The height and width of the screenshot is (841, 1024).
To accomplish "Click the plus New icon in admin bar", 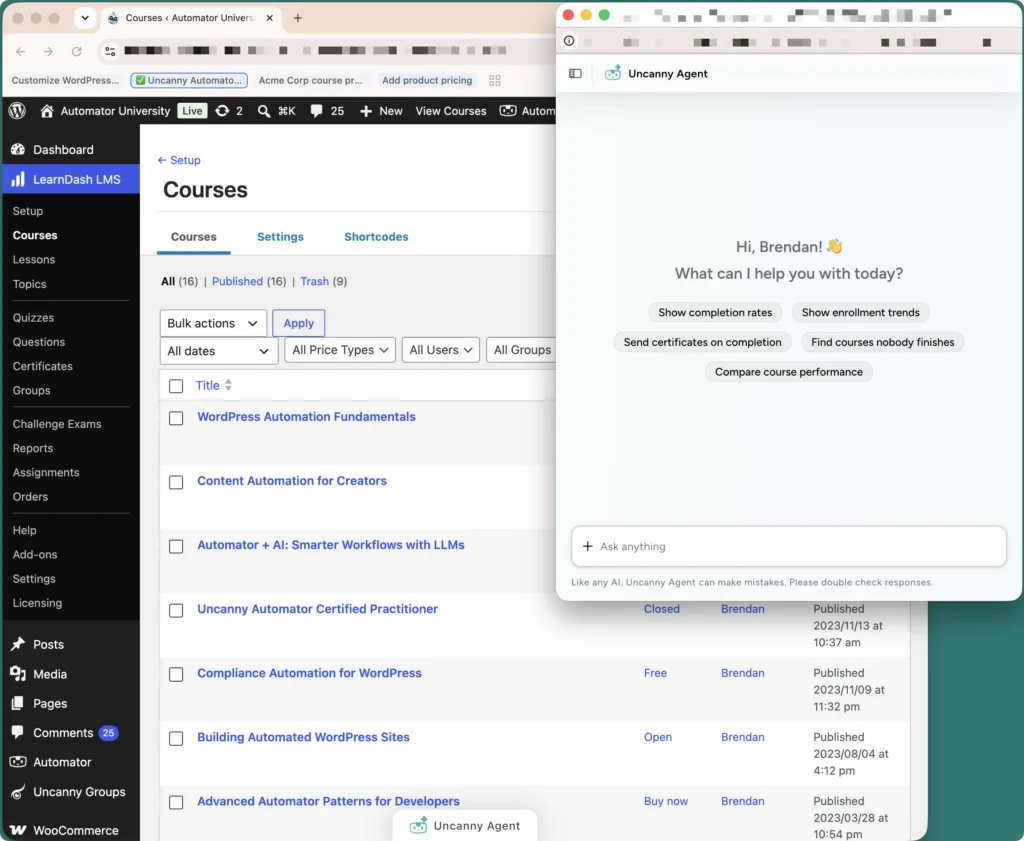I will point(366,111).
